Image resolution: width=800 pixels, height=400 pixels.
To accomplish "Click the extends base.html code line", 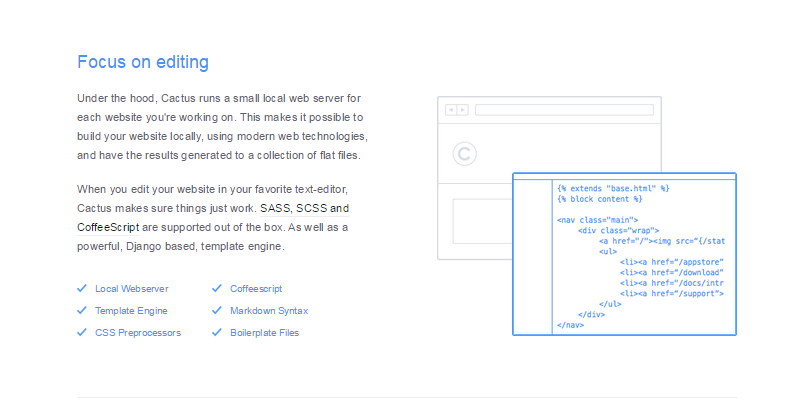I will (612, 188).
